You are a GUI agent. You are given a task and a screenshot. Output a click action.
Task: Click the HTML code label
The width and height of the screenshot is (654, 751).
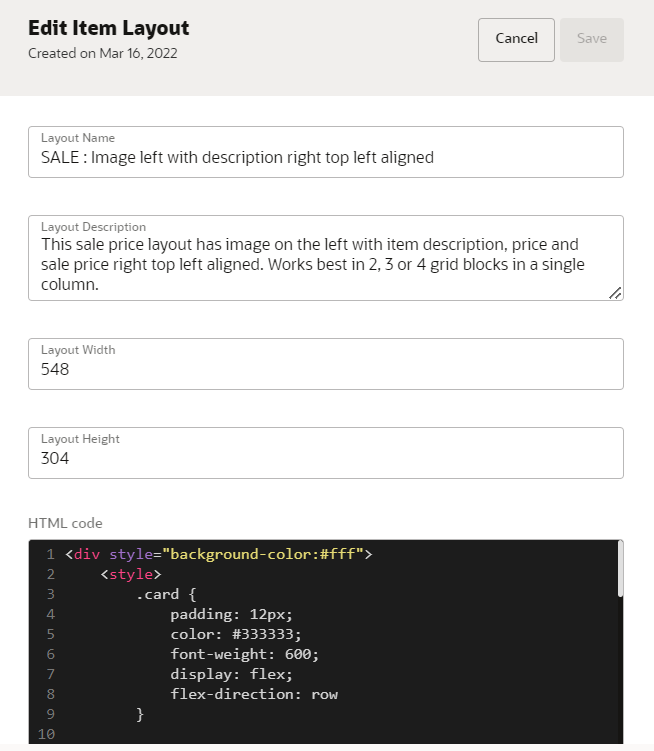pyautogui.click(x=65, y=523)
